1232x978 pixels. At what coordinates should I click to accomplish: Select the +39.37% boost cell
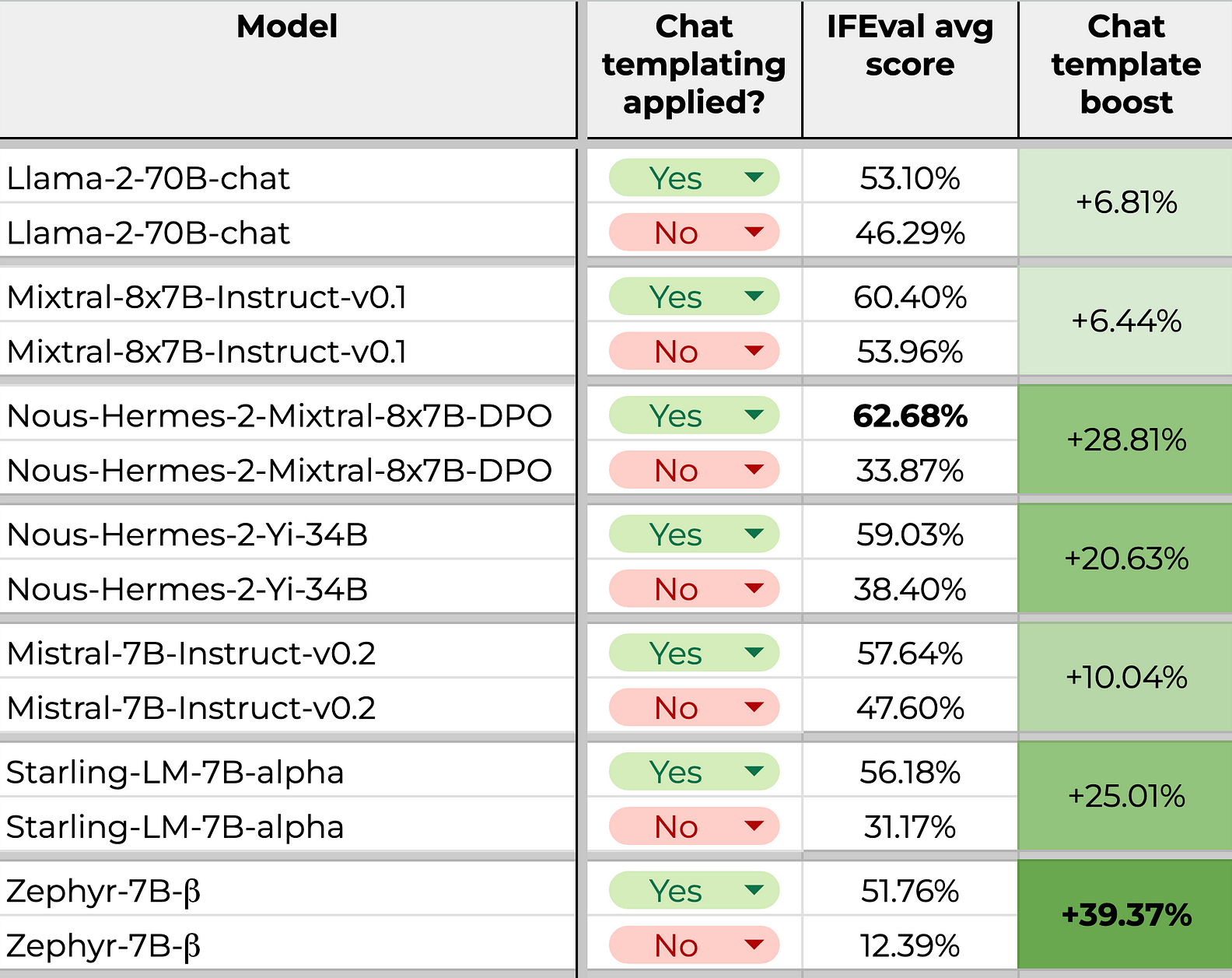coord(1125,915)
